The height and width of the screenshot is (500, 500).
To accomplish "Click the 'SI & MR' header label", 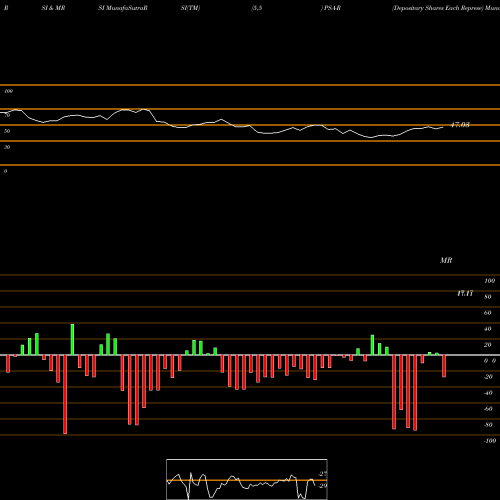I will 53,8.
